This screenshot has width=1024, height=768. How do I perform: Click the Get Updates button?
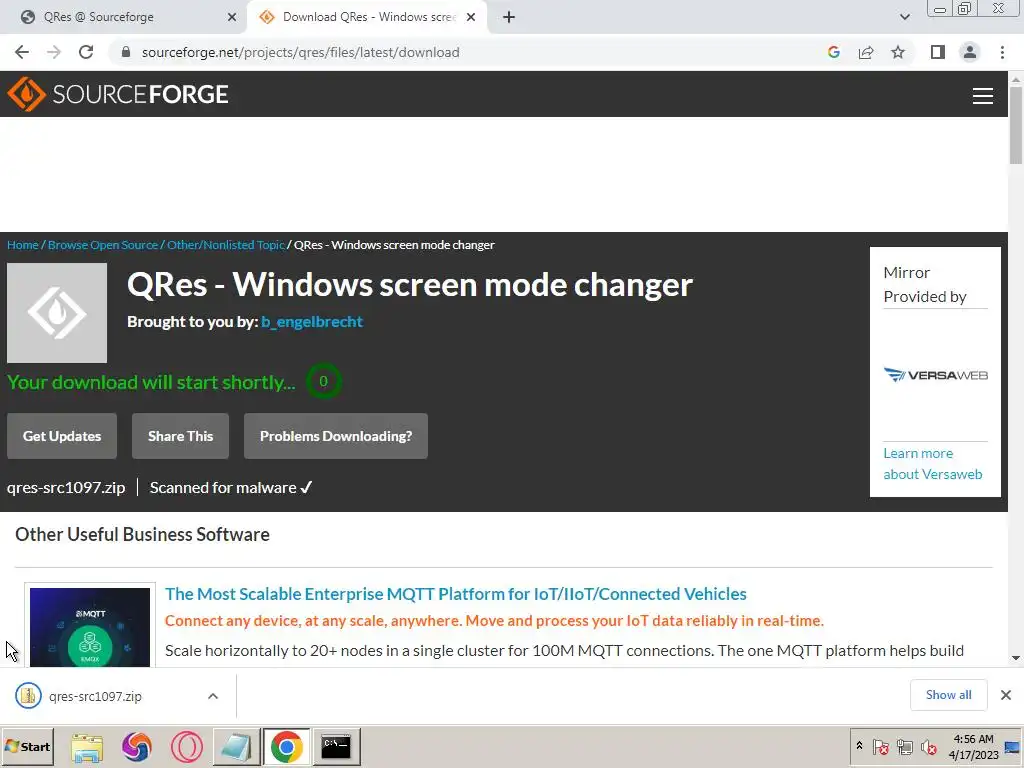coord(62,436)
